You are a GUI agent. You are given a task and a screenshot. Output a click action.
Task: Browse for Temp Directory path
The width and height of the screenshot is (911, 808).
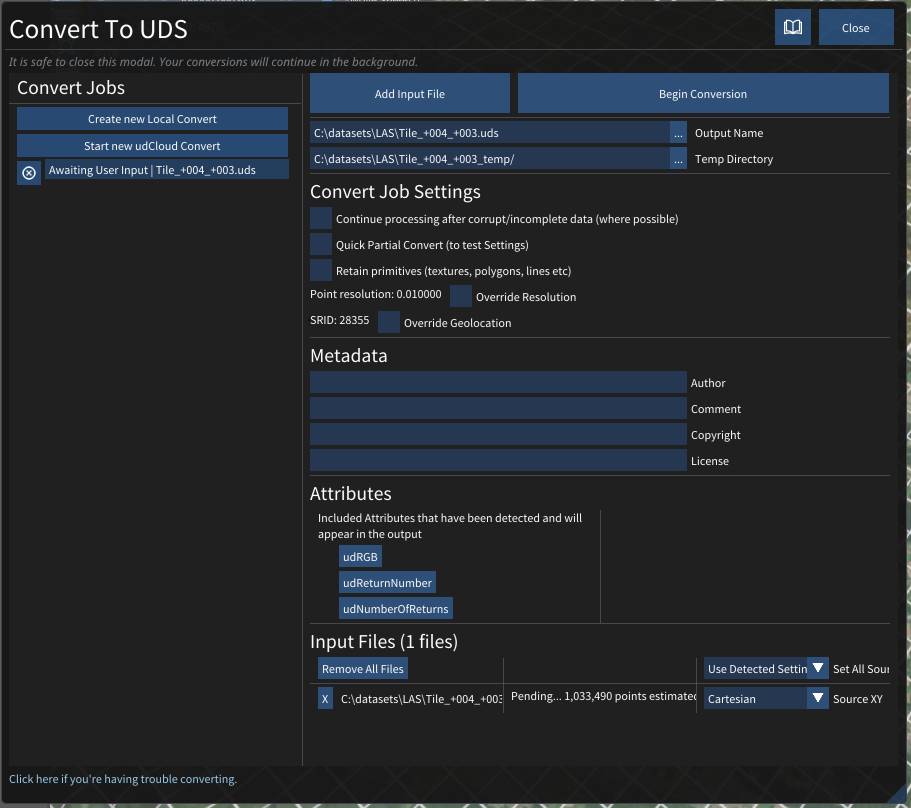tap(678, 159)
